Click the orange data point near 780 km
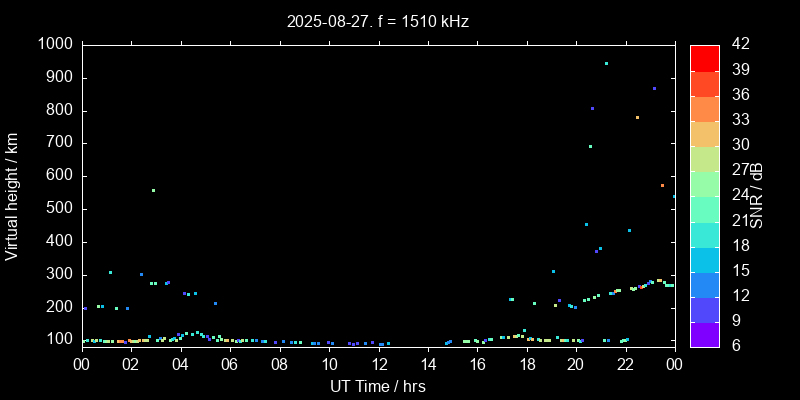The image size is (800, 400). coord(637,117)
